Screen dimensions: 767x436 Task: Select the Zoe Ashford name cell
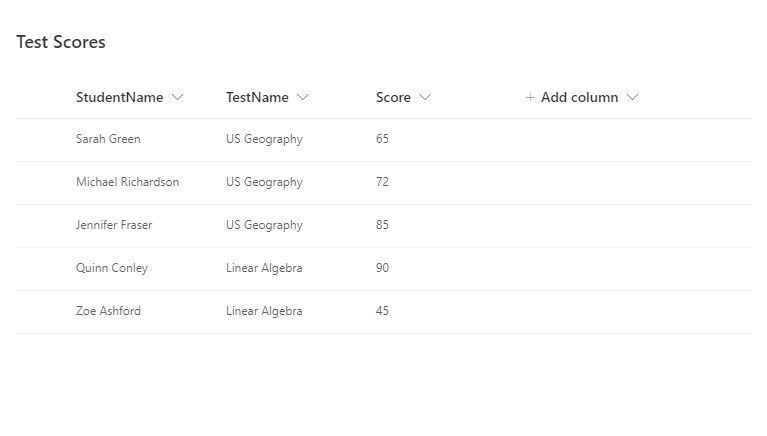[108, 311]
